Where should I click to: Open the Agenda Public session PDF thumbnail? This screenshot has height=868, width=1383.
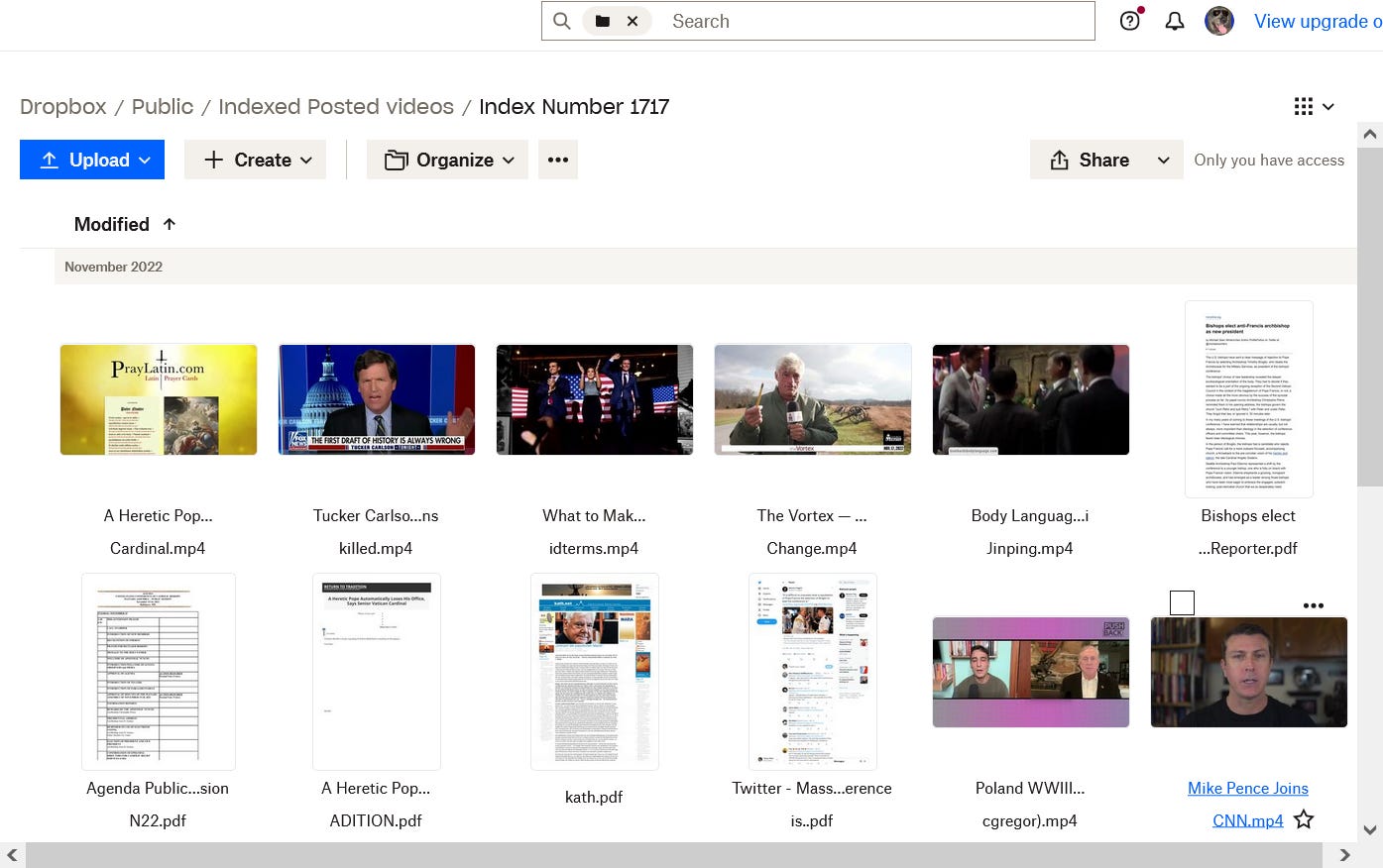[159, 672]
